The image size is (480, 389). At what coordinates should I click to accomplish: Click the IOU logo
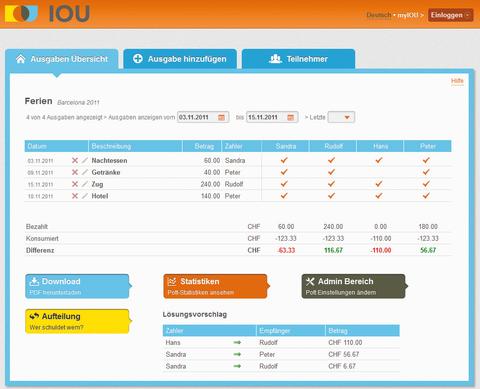(47, 14)
